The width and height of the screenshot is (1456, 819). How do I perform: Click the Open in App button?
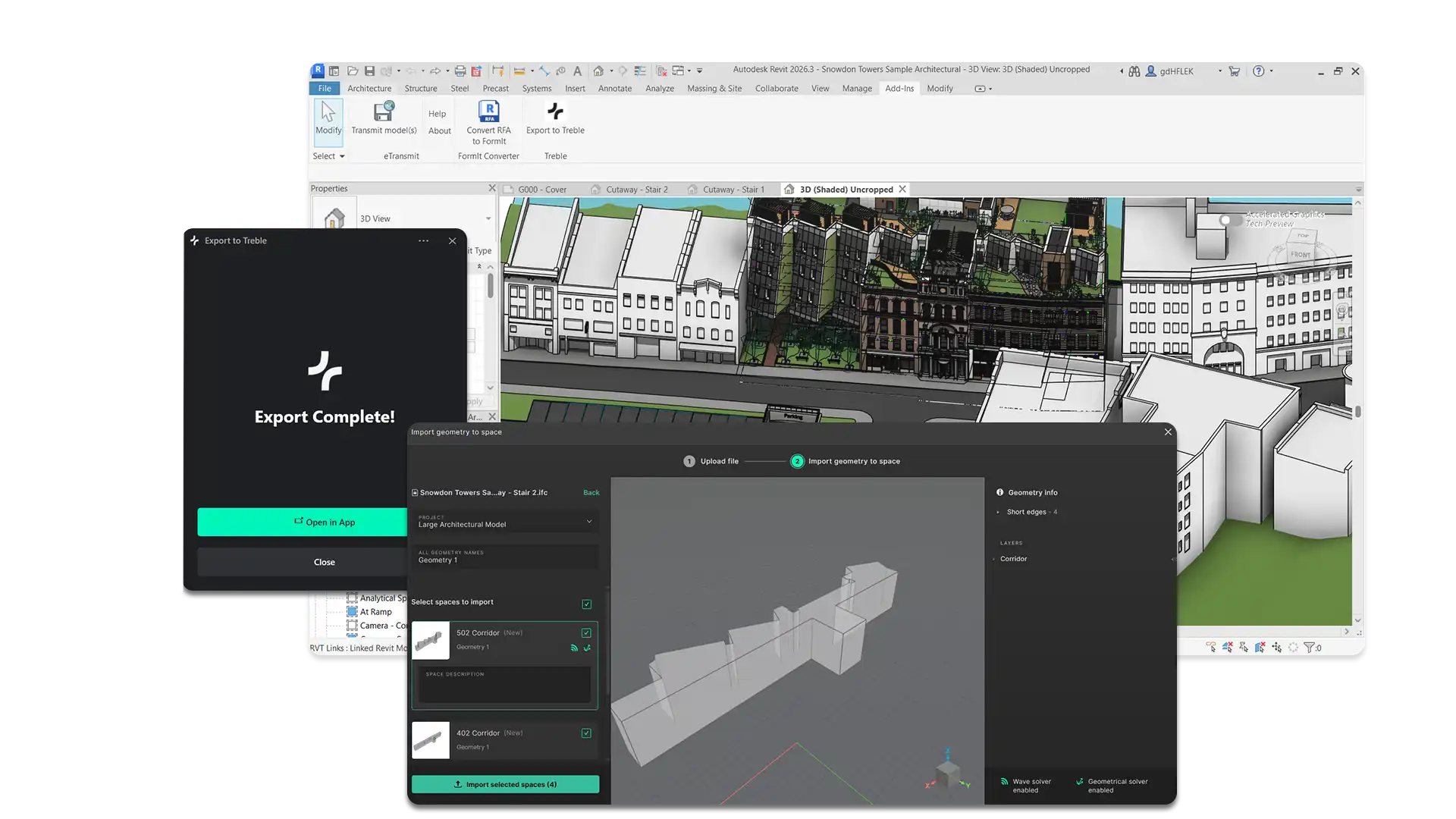click(325, 522)
